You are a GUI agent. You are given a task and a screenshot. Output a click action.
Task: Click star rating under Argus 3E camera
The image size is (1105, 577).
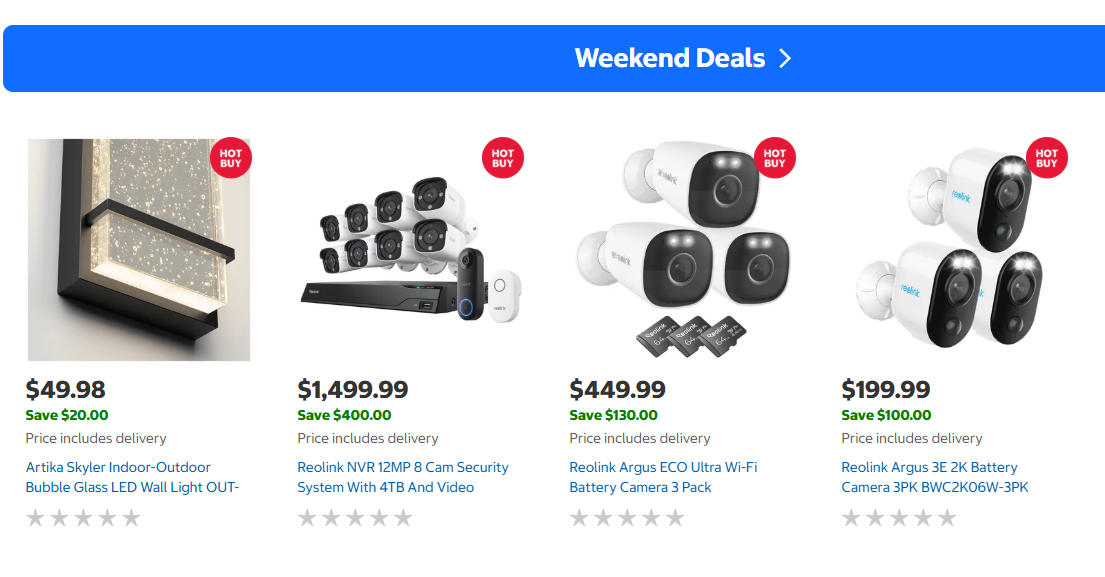(x=899, y=518)
